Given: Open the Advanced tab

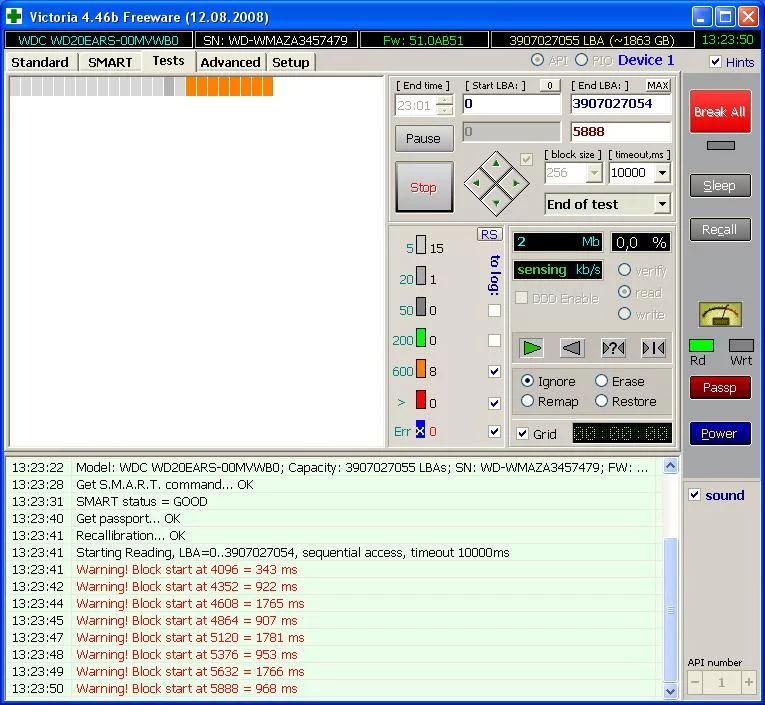Looking at the screenshot, I should click(230, 62).
